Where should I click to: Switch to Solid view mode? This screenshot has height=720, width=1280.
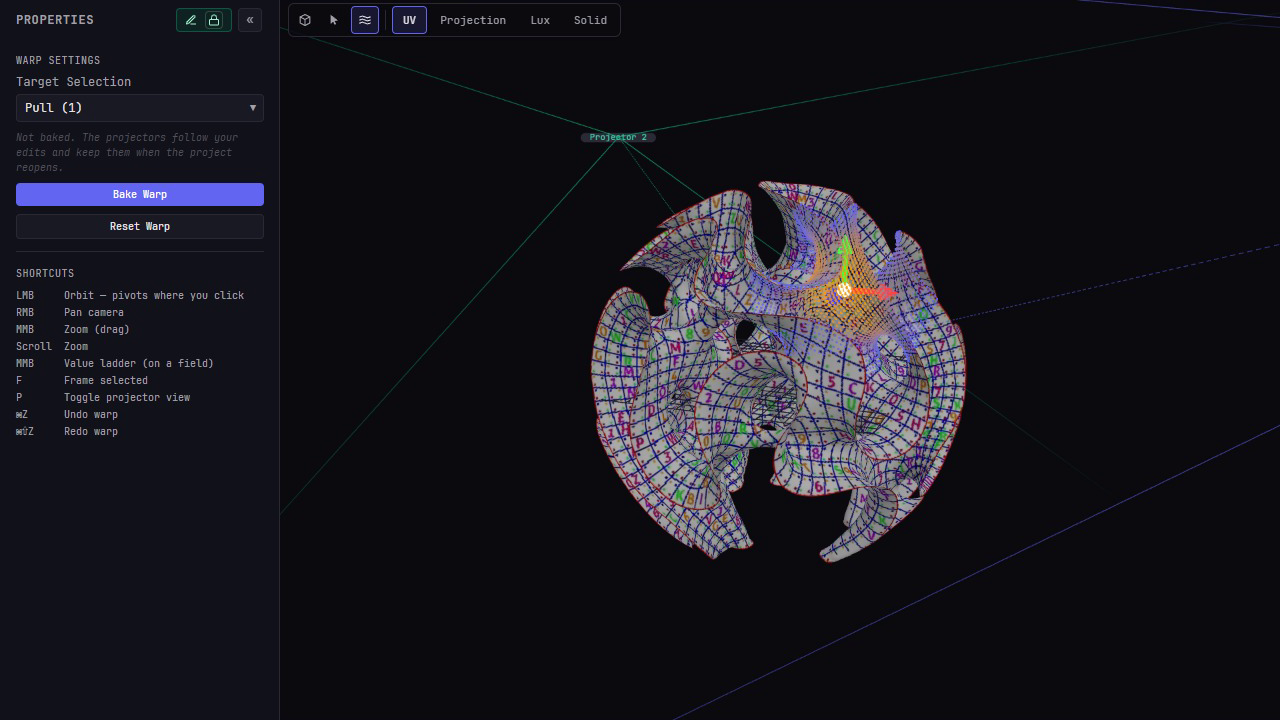pos(590,20)
